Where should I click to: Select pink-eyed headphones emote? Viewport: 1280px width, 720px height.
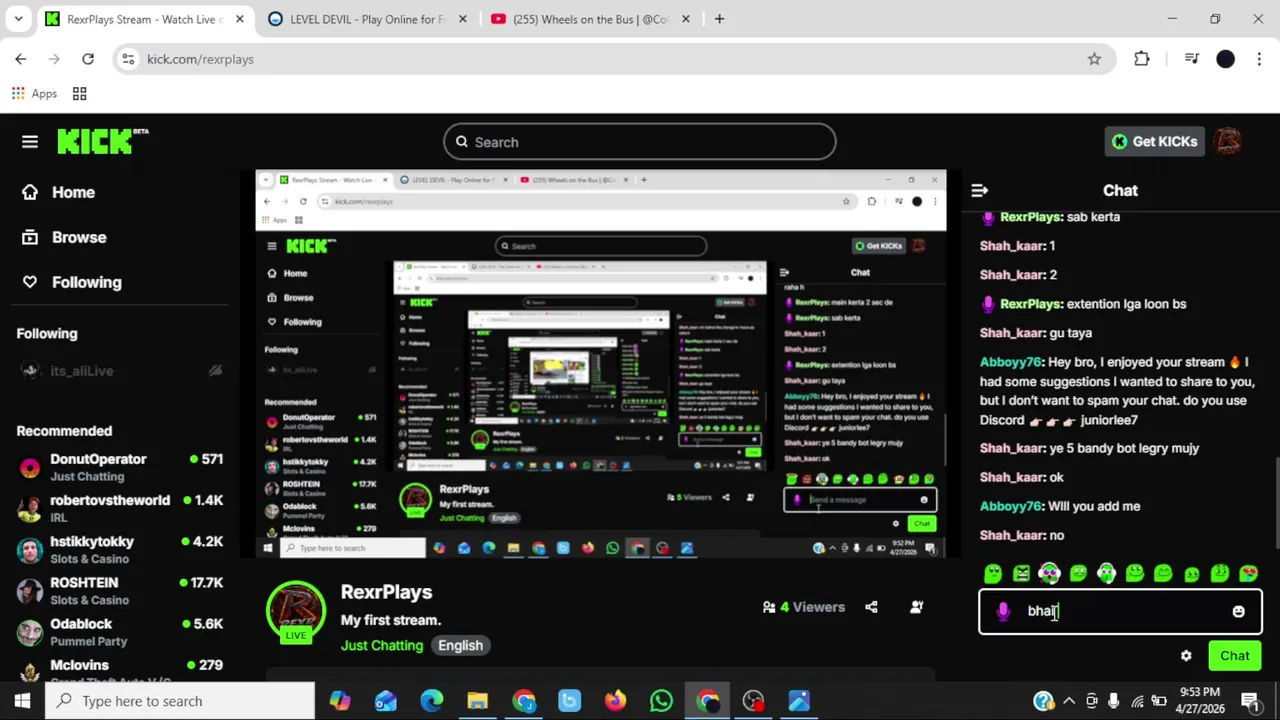pyautogui.click(x=1049, y=573)
